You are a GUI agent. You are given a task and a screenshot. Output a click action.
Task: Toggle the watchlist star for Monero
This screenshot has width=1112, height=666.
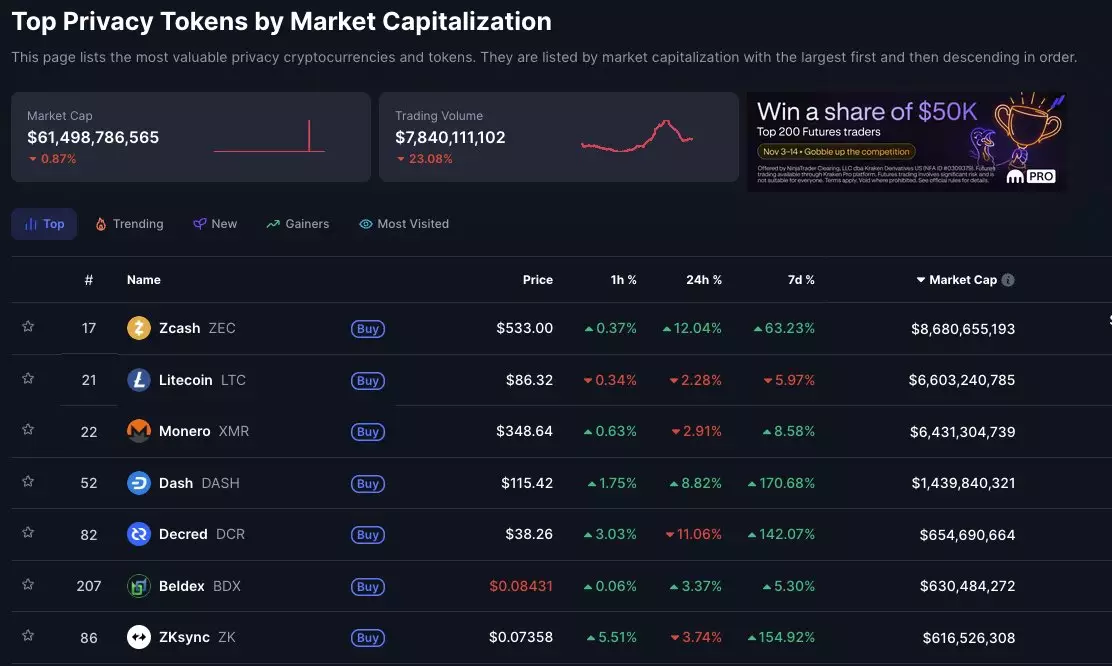(x=28, y=430)
